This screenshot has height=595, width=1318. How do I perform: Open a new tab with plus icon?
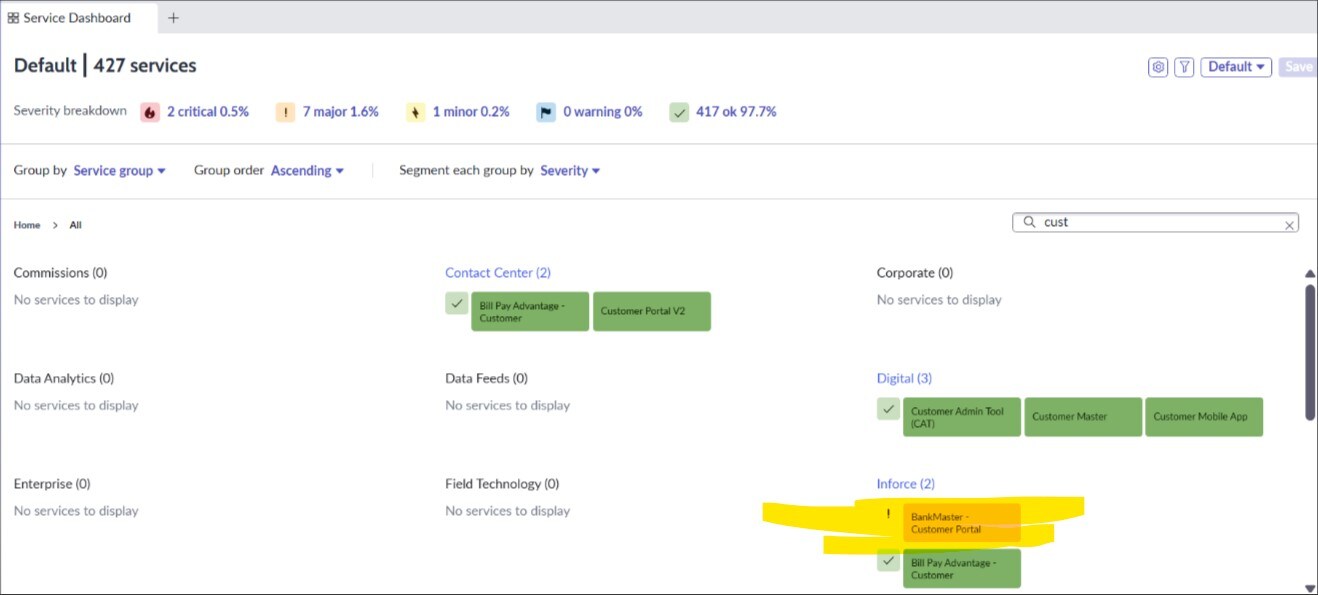(173, 18)
